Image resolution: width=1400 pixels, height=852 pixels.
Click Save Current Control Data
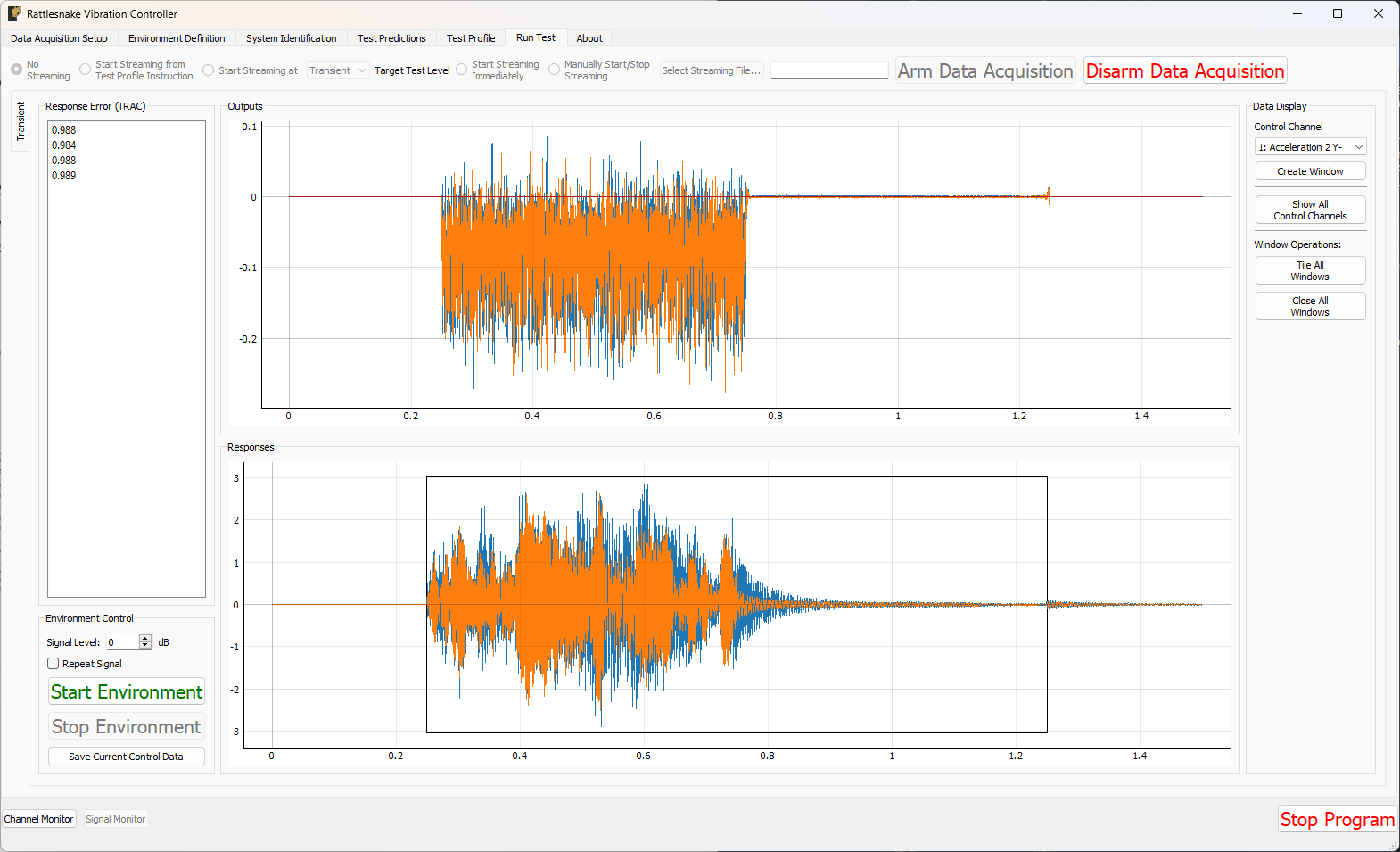coord(127,757)
